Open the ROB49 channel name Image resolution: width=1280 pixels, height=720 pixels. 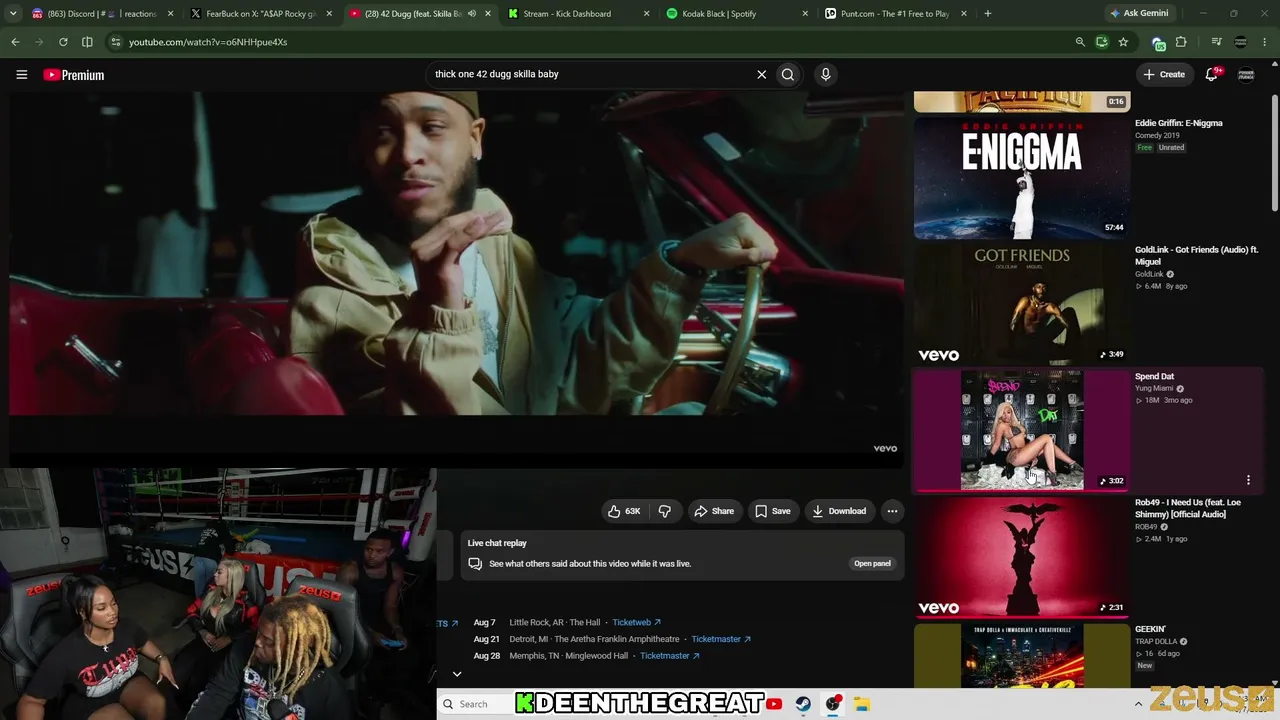point(1146,527)
